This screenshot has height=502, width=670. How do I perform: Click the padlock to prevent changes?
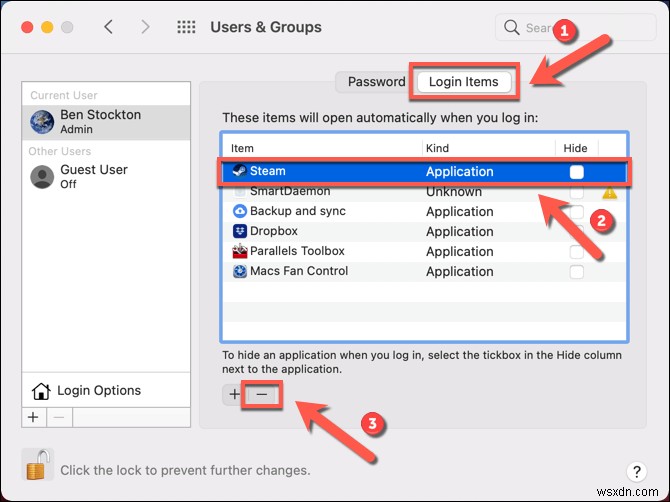click(37, 464)
